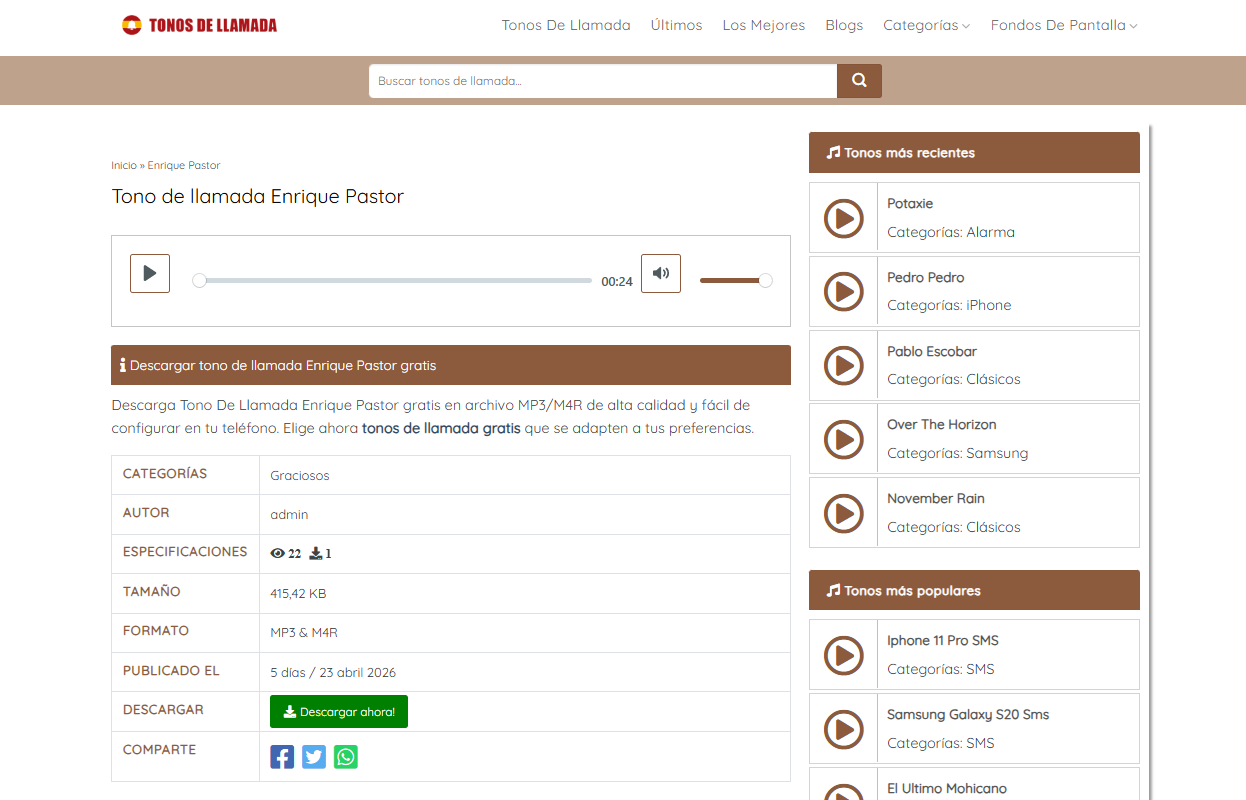The height and width of the screenshot is (800, 1246).
Task: Click music note in Tonos más recientes
Action: pos(833,153)
